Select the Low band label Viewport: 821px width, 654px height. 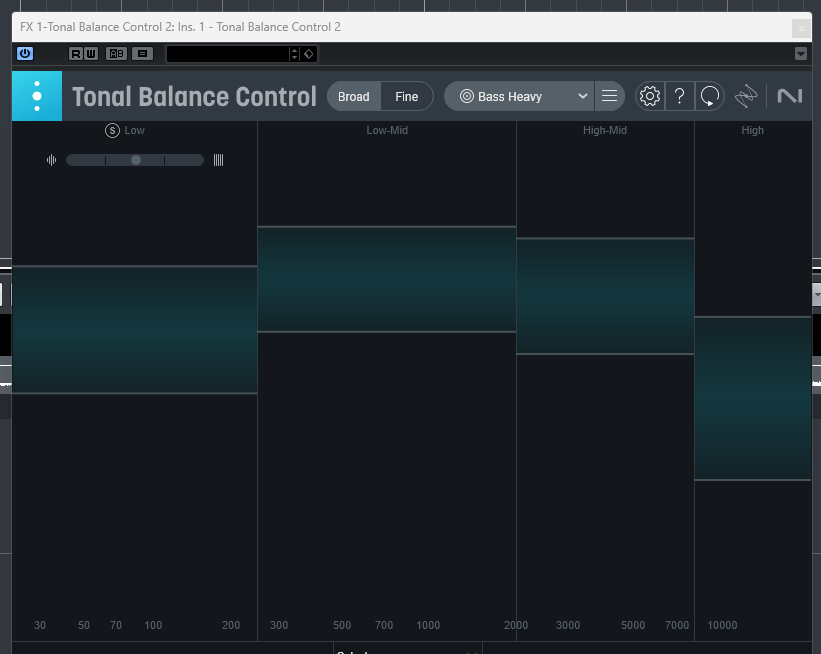point(135,130)
